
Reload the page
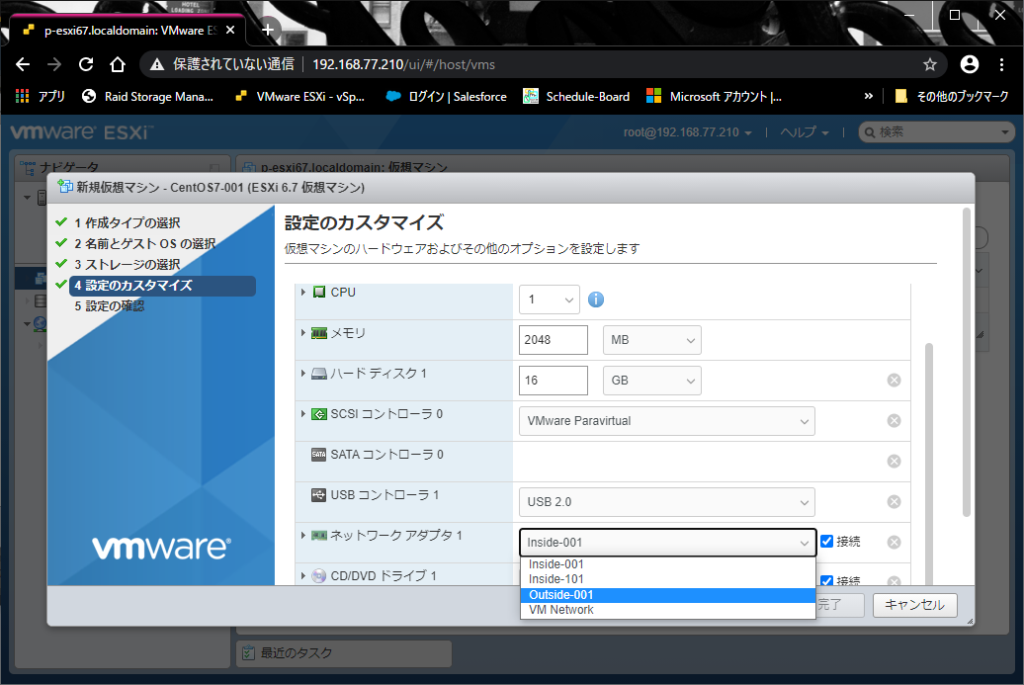click(x=86, y=64)
